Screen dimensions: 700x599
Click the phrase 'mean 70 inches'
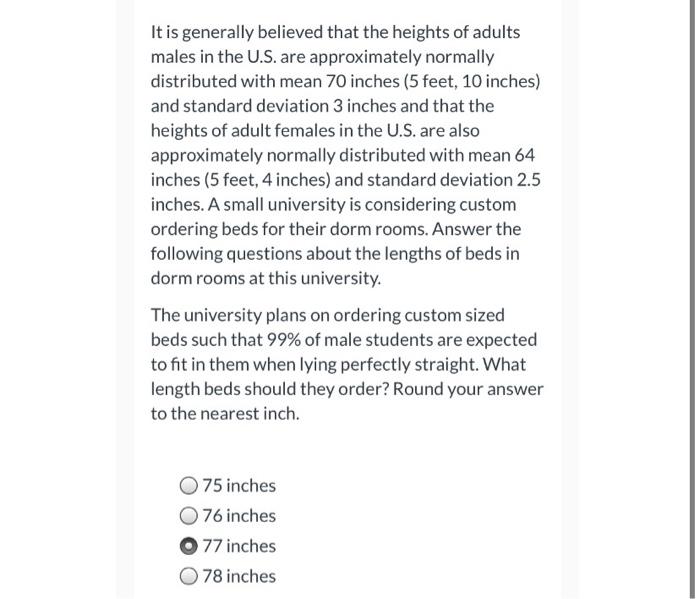pyautogui.click(x=339, y=82)
